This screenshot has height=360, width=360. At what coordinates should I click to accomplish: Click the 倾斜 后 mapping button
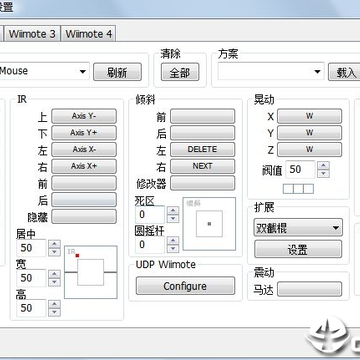[203, 133]
